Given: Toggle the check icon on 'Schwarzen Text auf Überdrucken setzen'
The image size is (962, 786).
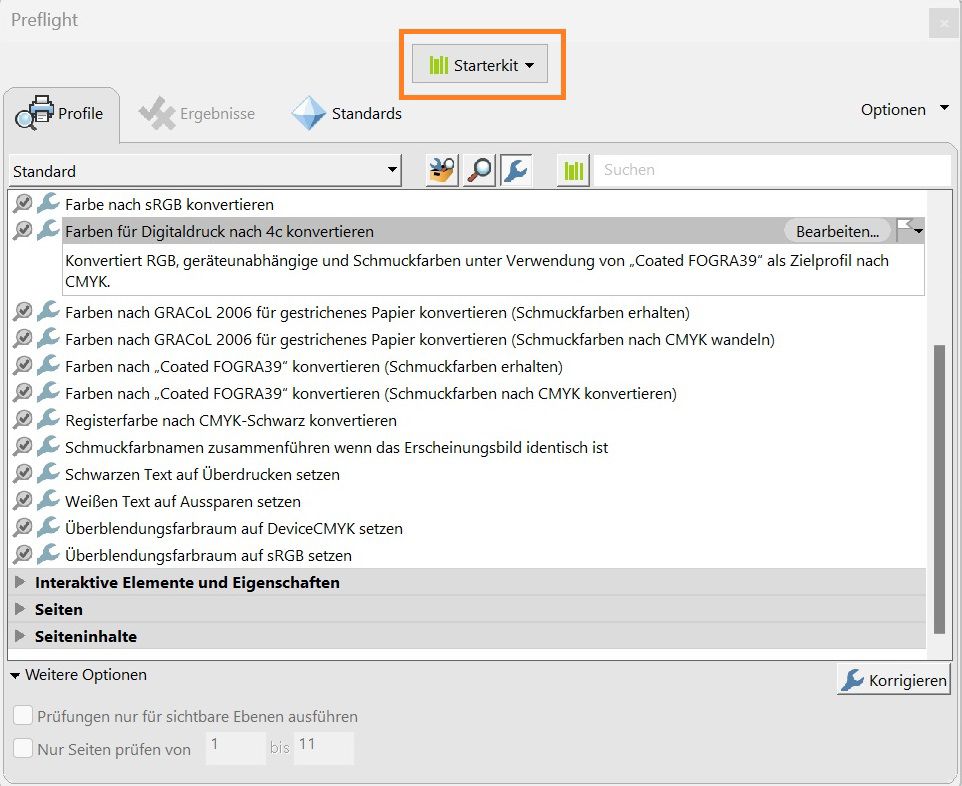Looking at the screenshot, I should pos(22,471).
